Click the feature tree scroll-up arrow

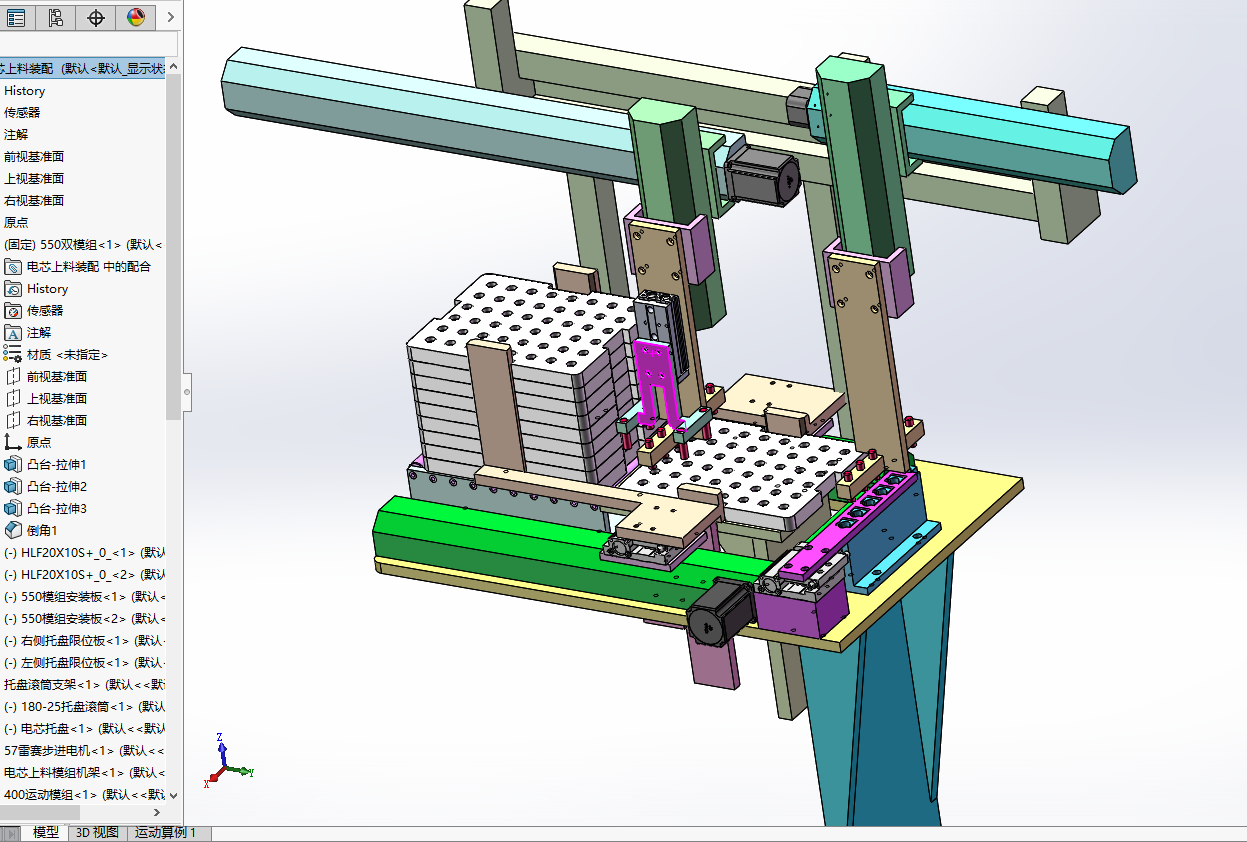(174, 67)
